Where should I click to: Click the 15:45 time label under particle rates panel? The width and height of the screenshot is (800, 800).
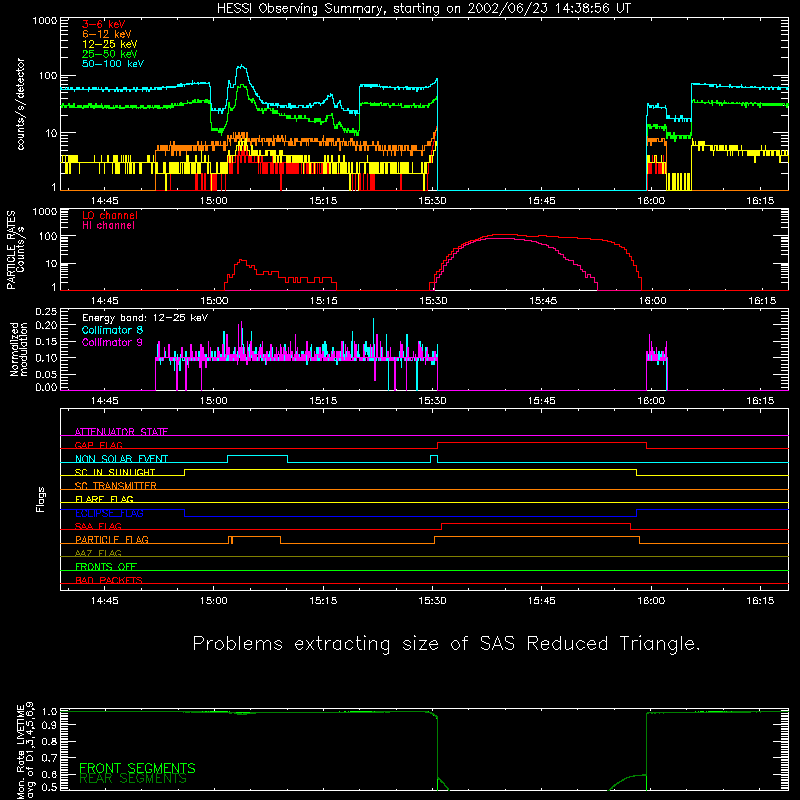[x=542, y=301]
